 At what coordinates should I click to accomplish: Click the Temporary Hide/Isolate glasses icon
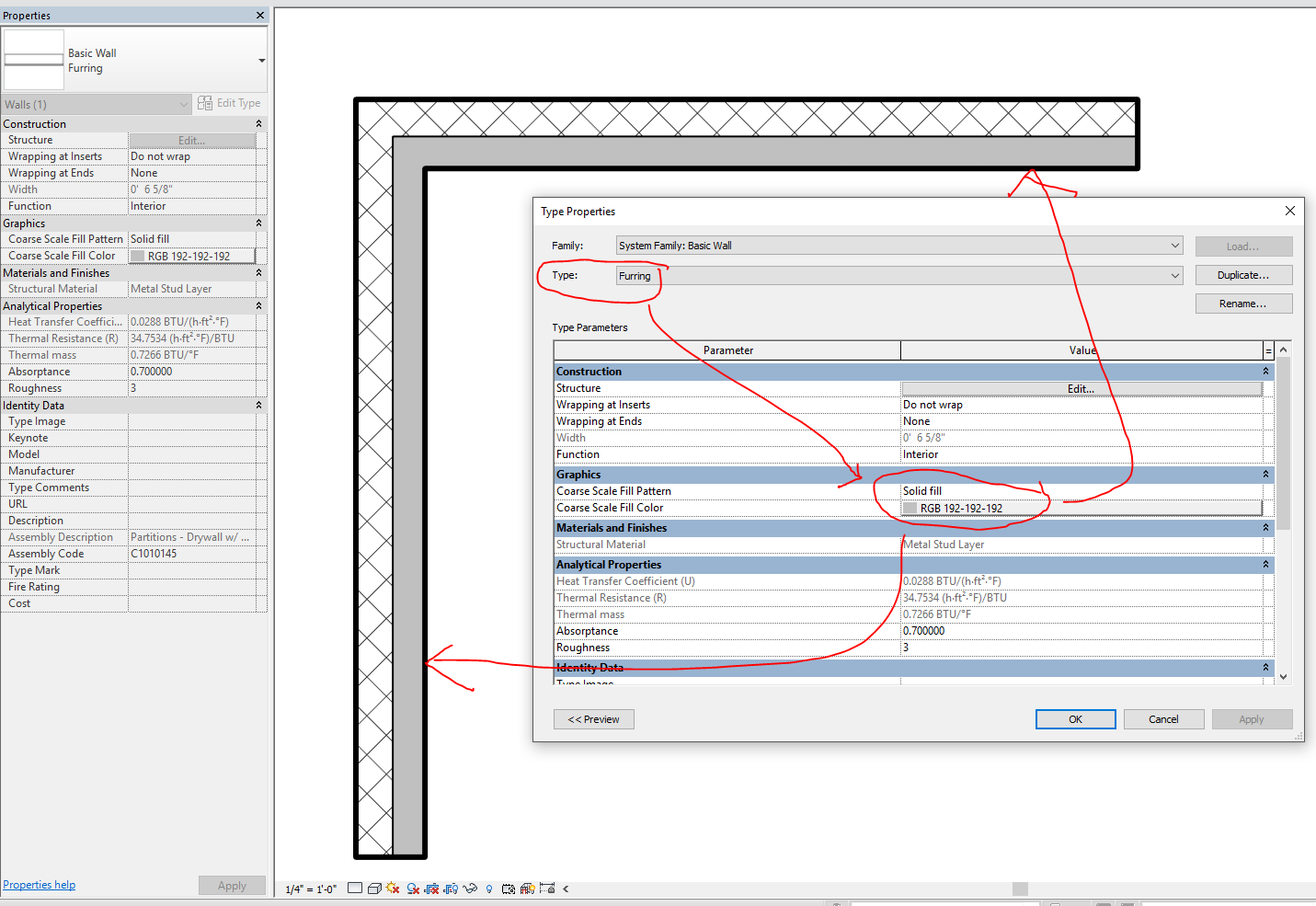pos(470,889)
